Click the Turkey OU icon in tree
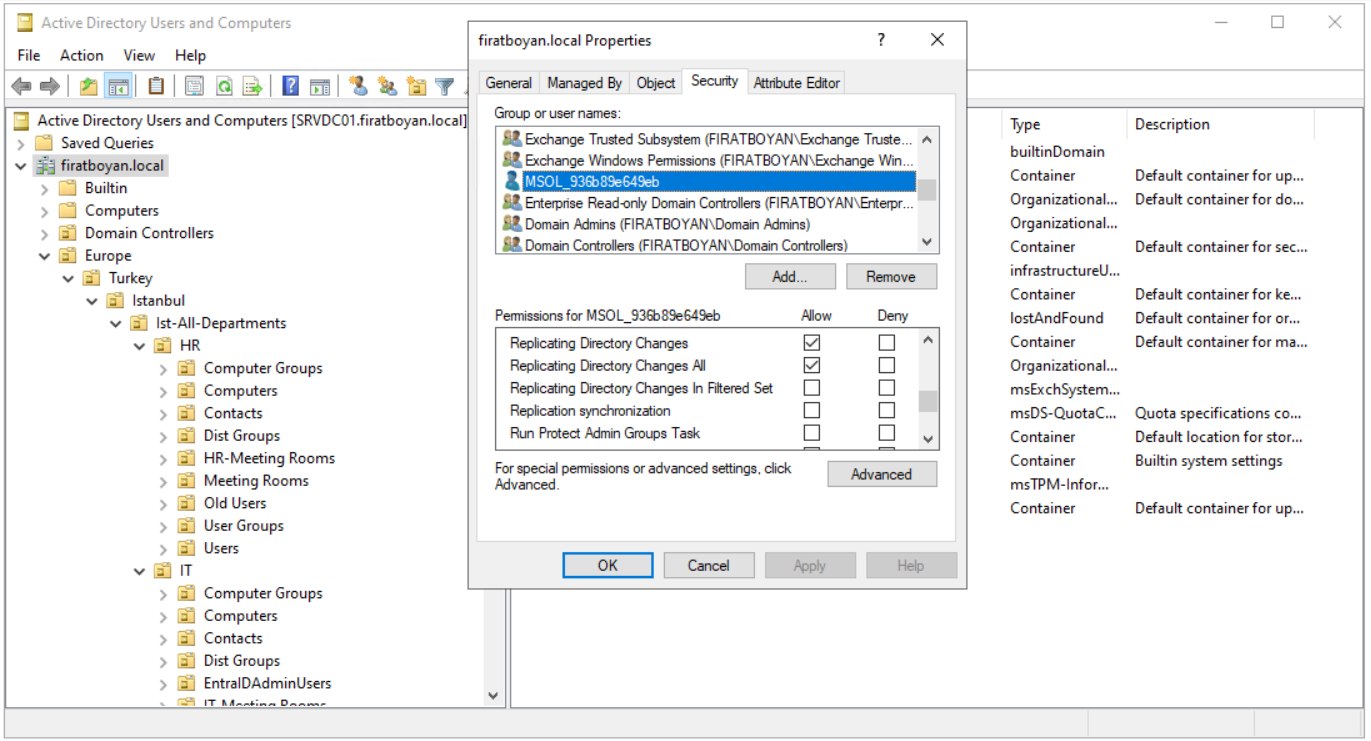This screenshot has width=1371, height=741. 92,278
